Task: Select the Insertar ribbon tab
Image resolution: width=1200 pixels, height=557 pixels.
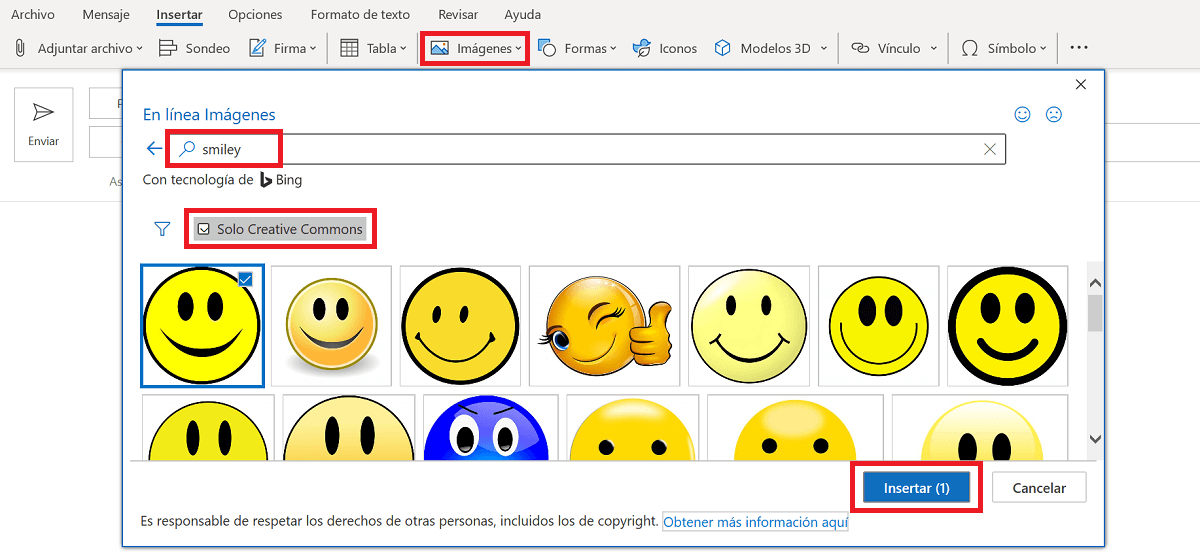Action: [180, 15]
